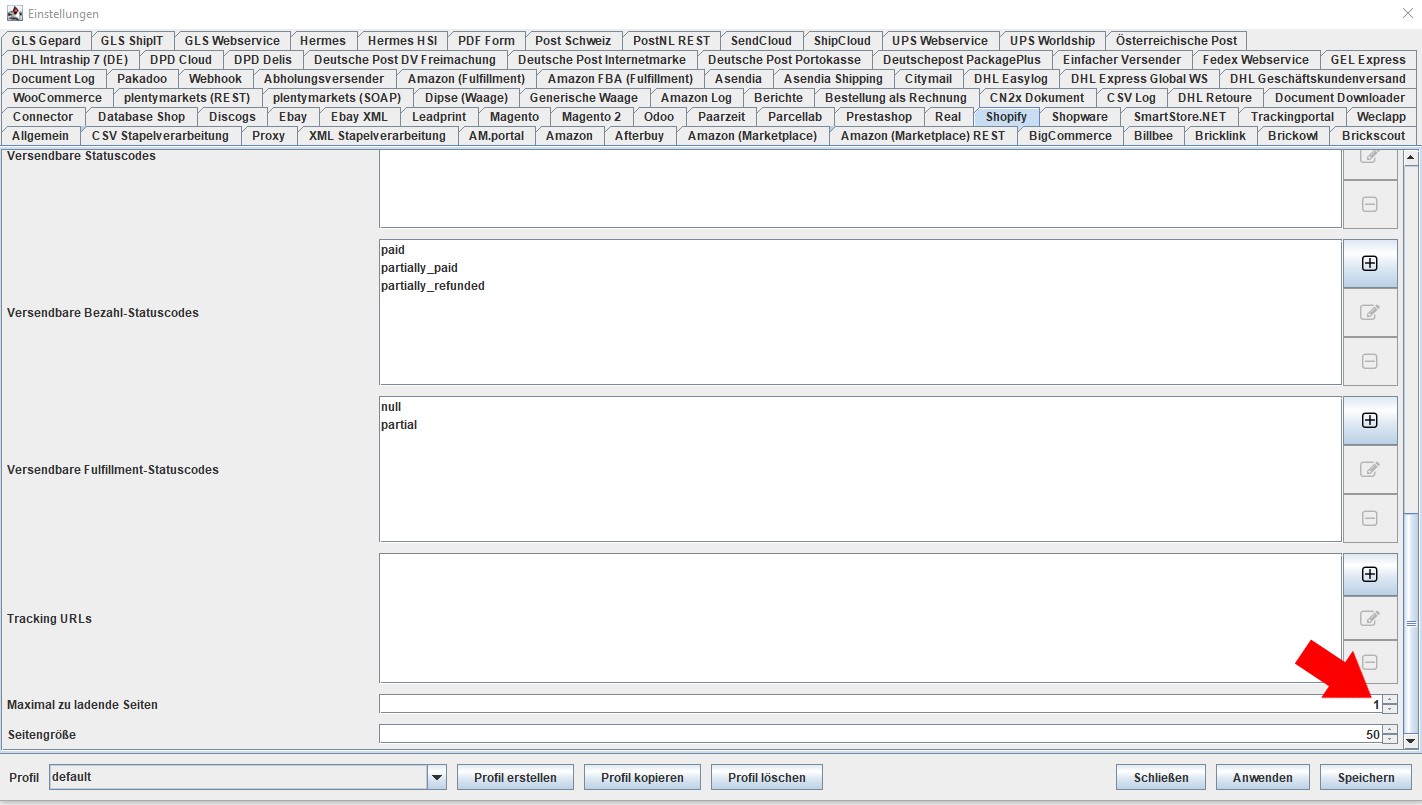The height and width of the screenshot is (805, 1422).
Task: Open the Generische Waage tab
Action: click(584, 98)
